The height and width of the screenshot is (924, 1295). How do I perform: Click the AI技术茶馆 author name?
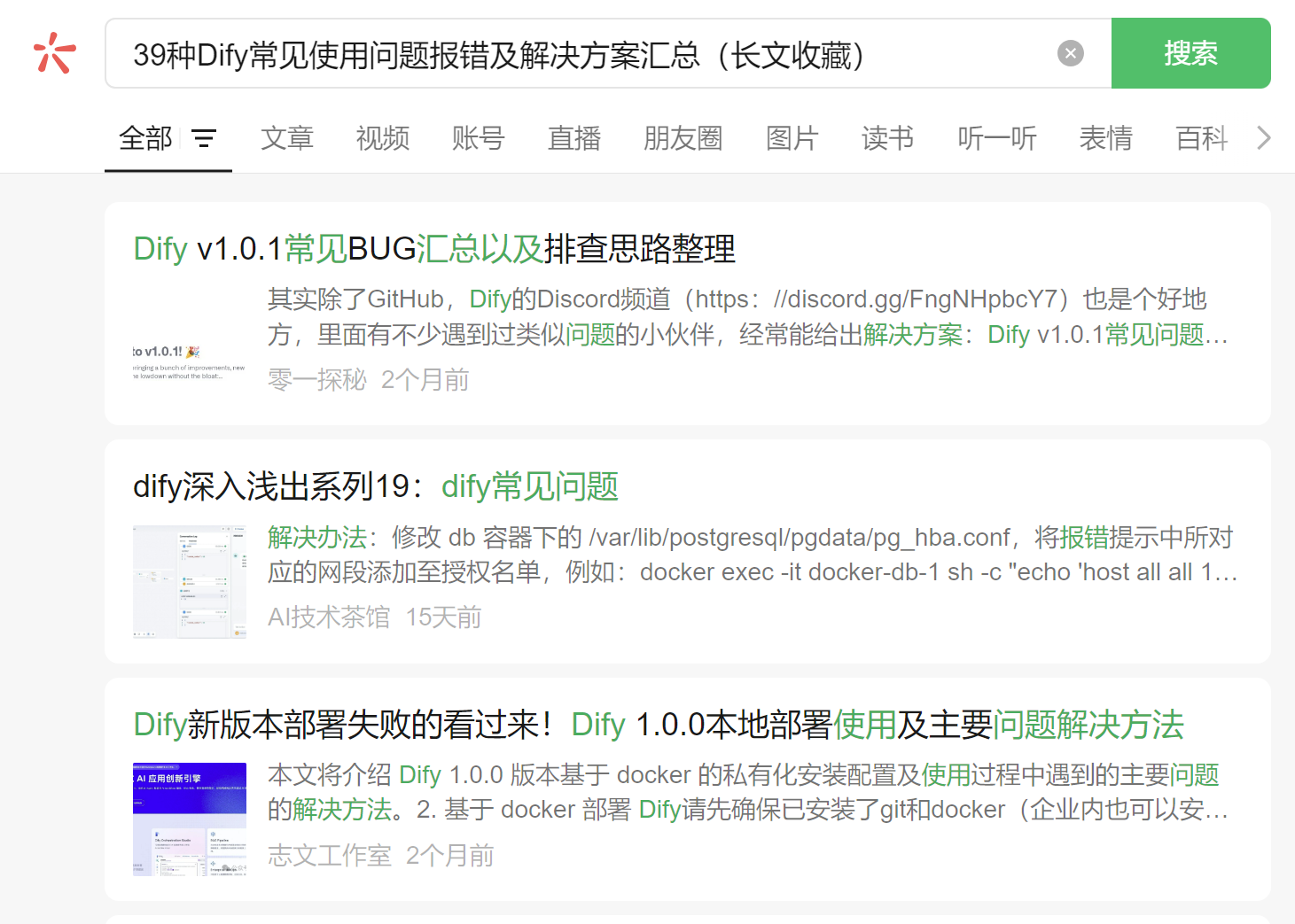(x=329, y=617)
